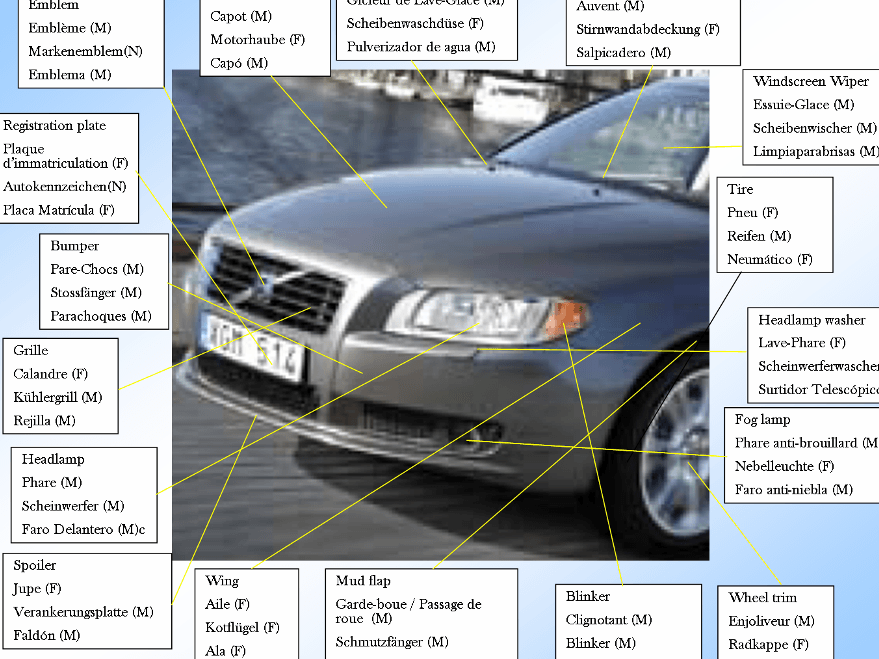Viewport: 879px width, 659px height.
Task: Select the Bumper label box
Action: [103, 281]
